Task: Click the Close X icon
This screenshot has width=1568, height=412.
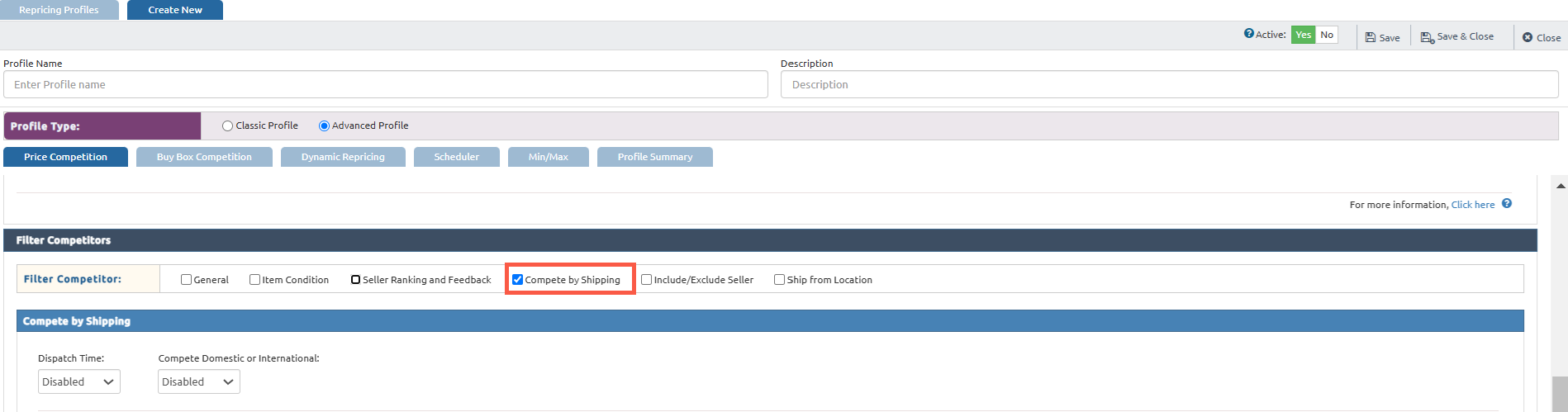Action: click(x=1528, y=38)
